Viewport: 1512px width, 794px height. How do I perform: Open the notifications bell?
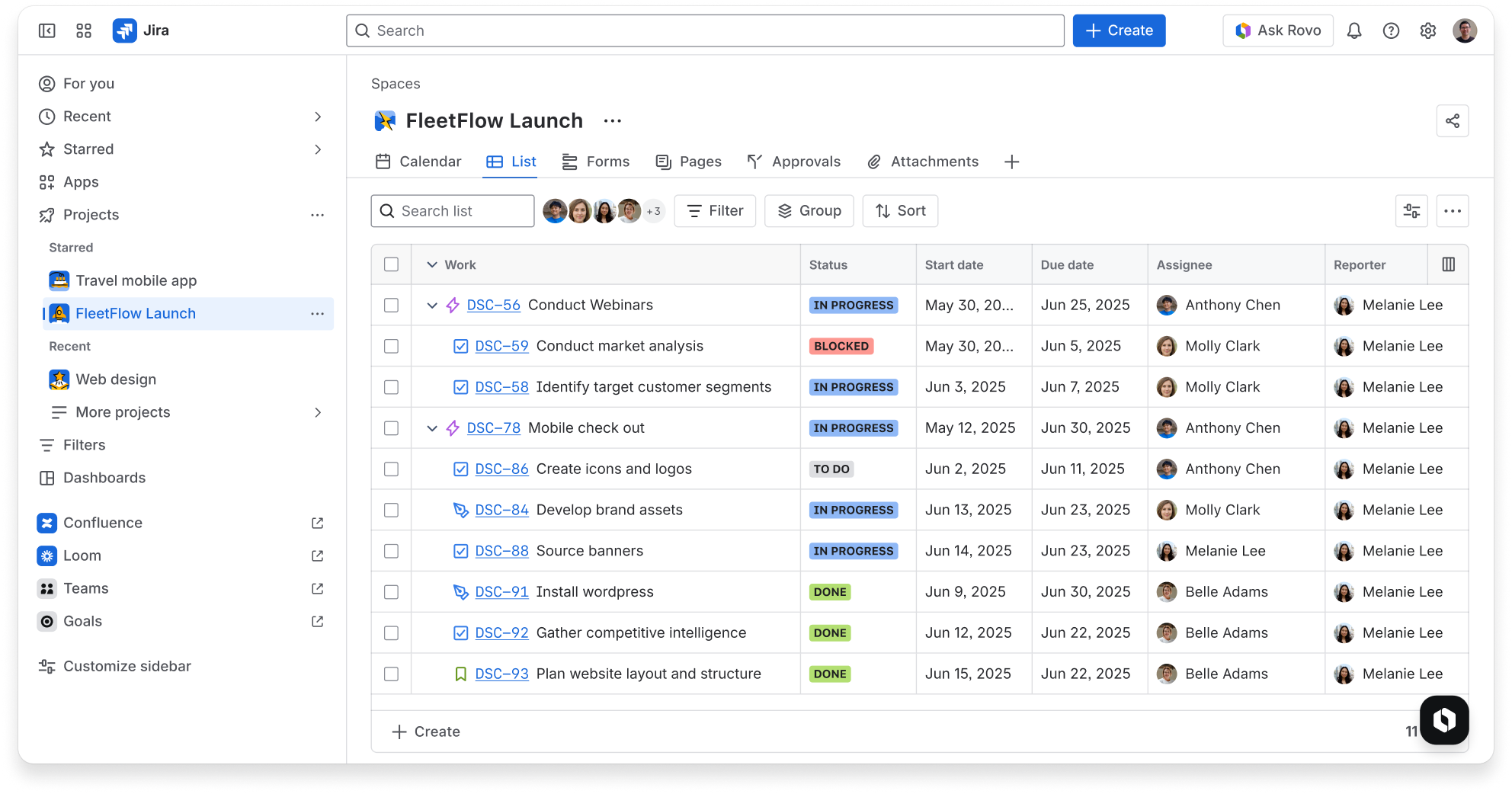click(x=1354, y=30)
